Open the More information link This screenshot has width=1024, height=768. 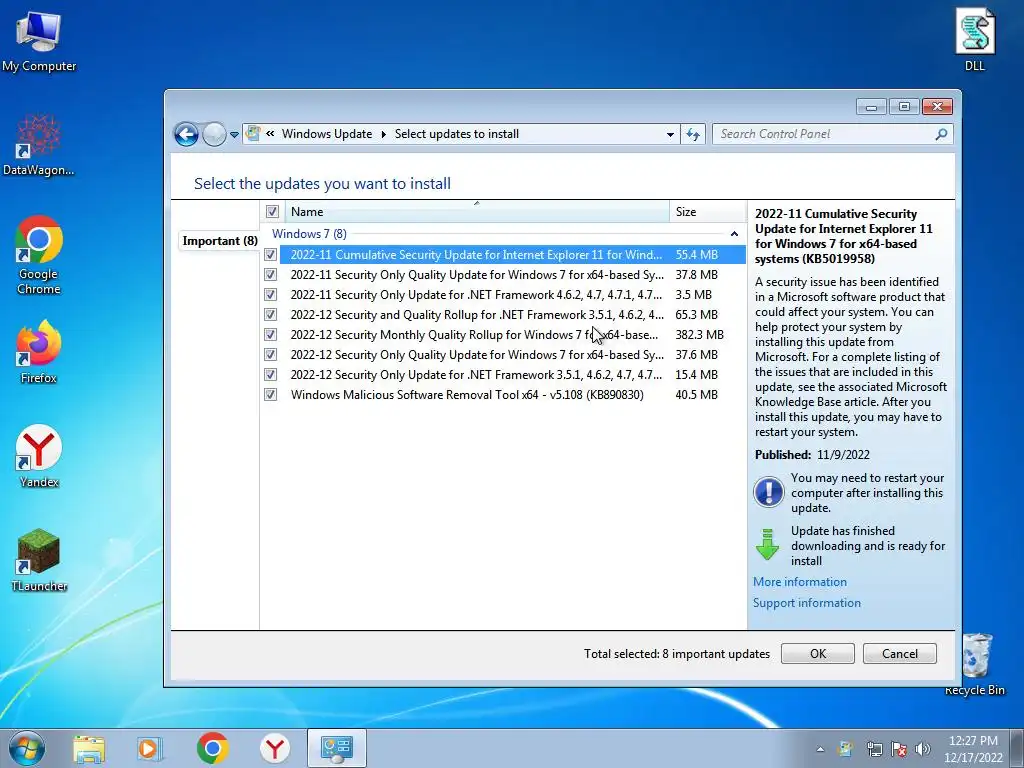799,582
